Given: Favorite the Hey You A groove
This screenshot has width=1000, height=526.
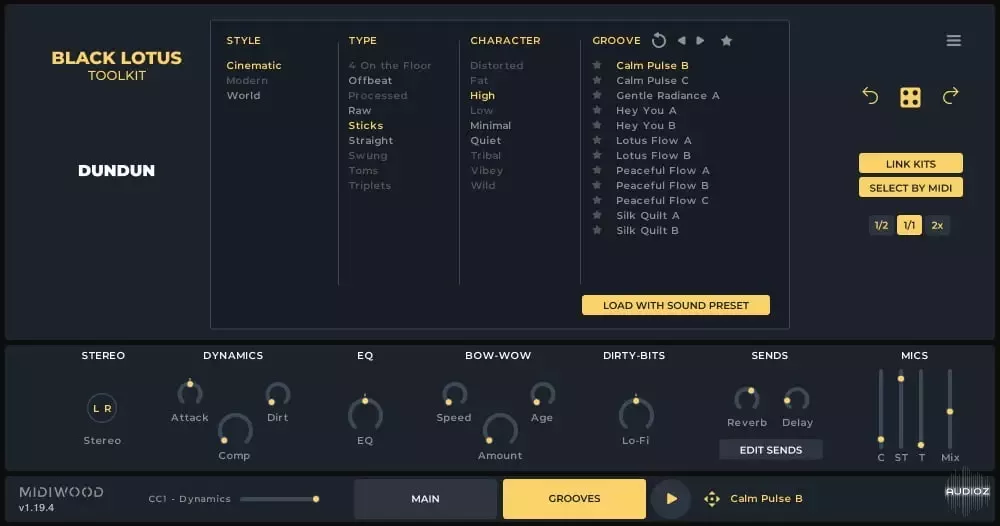Looking at the screenshot, I should click(597, 111).
